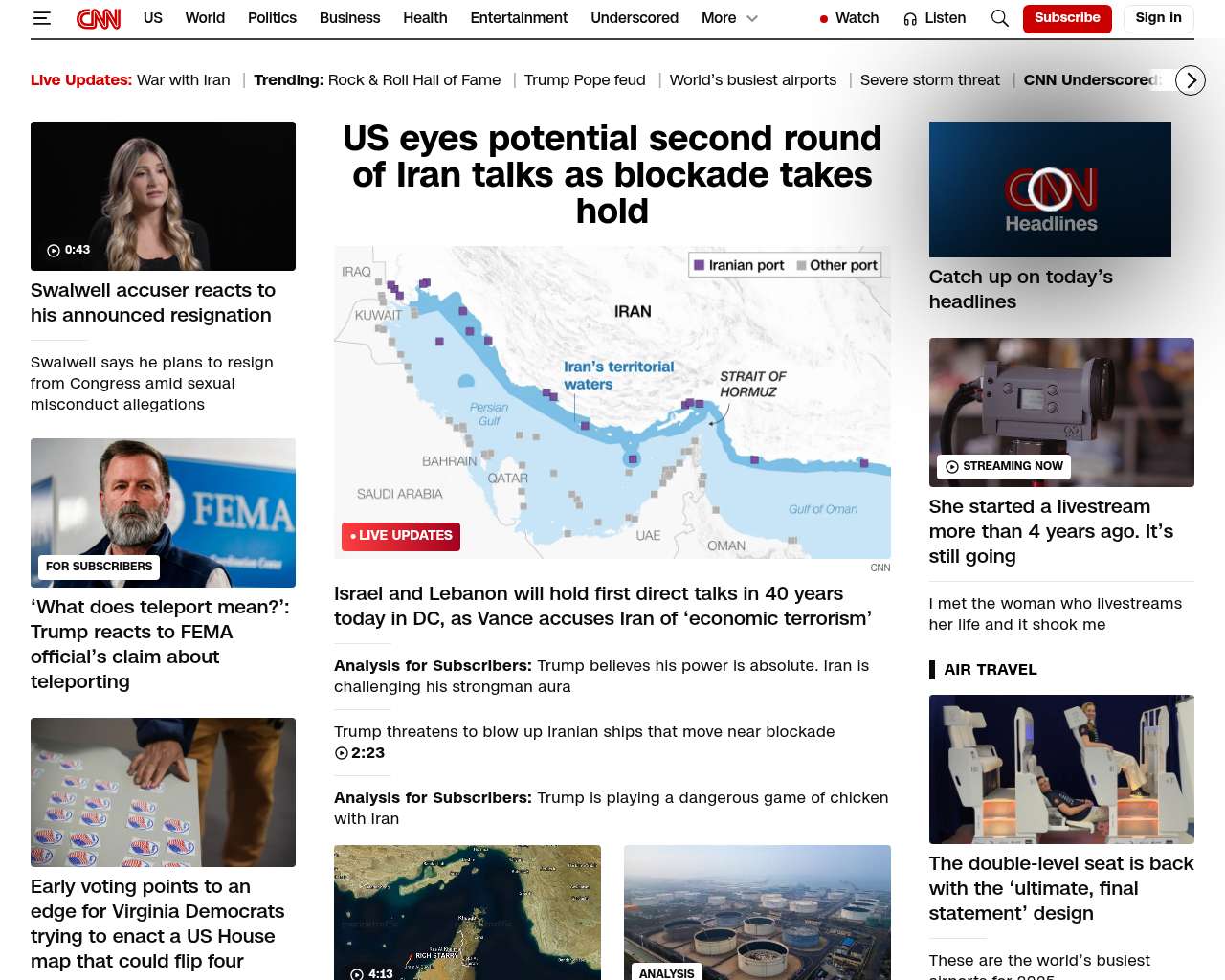Open the four-year livestream headline

click(1051, 531)
